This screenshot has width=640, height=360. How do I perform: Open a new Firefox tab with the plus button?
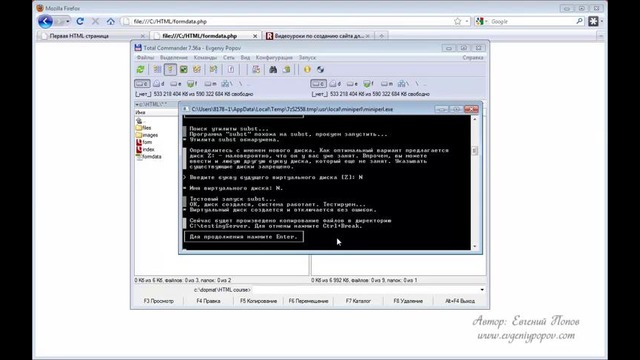pyautogui.click(x=381, y=36)
